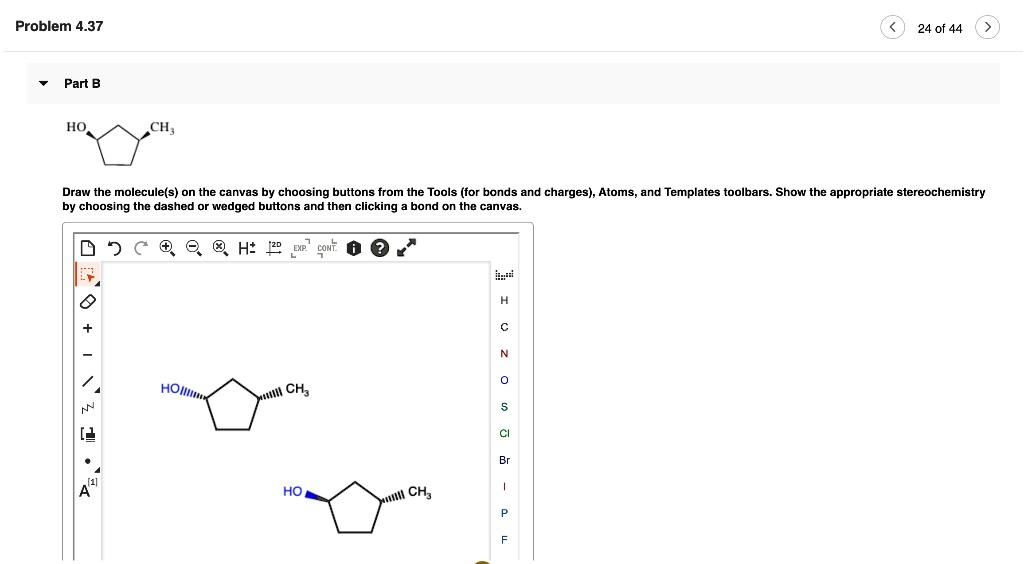Viewport: 1024px width, 564px height.
Task: Select the carbon chain tool
Action: tap(88, 409)
